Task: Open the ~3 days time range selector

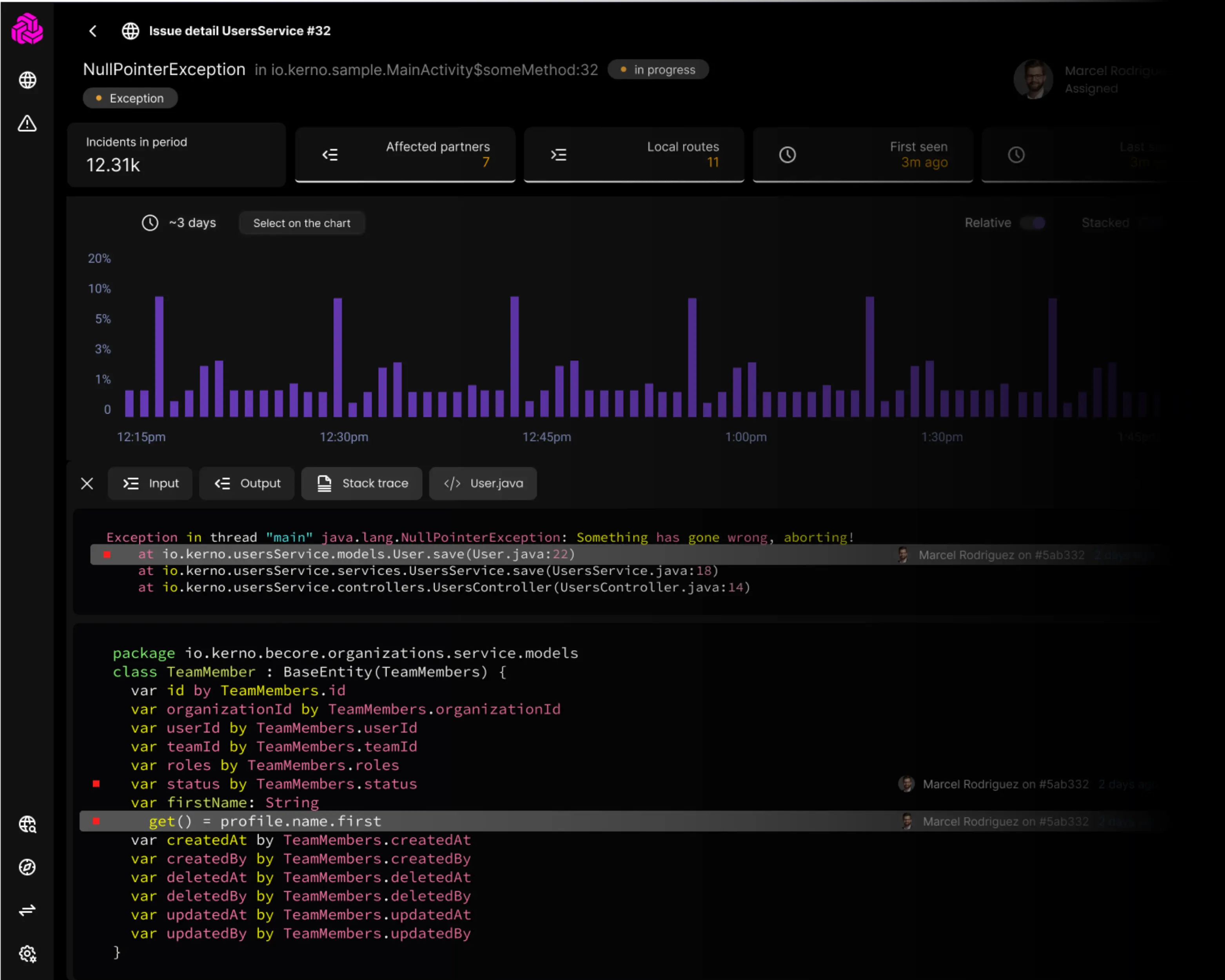Action: [x=180, y=223]
